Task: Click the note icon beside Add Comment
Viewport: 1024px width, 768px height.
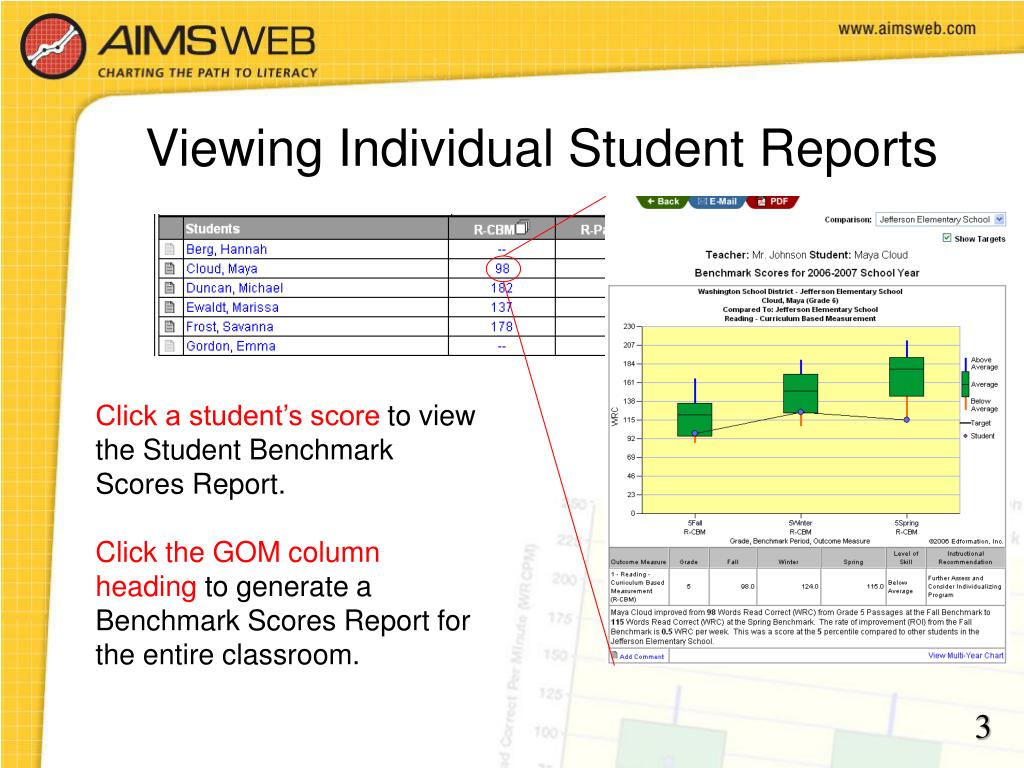Action: pyautogui.click(x=614, y=655)
